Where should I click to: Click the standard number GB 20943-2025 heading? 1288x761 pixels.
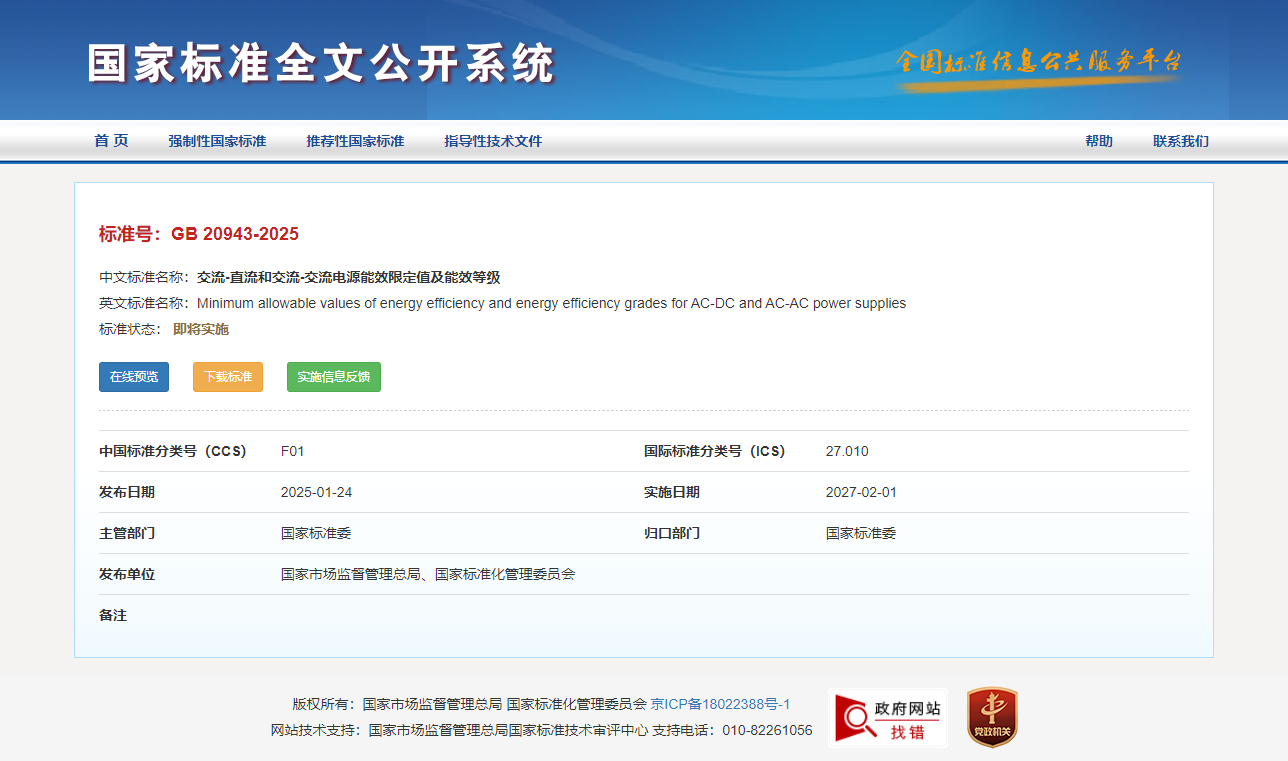coord(199,234)
